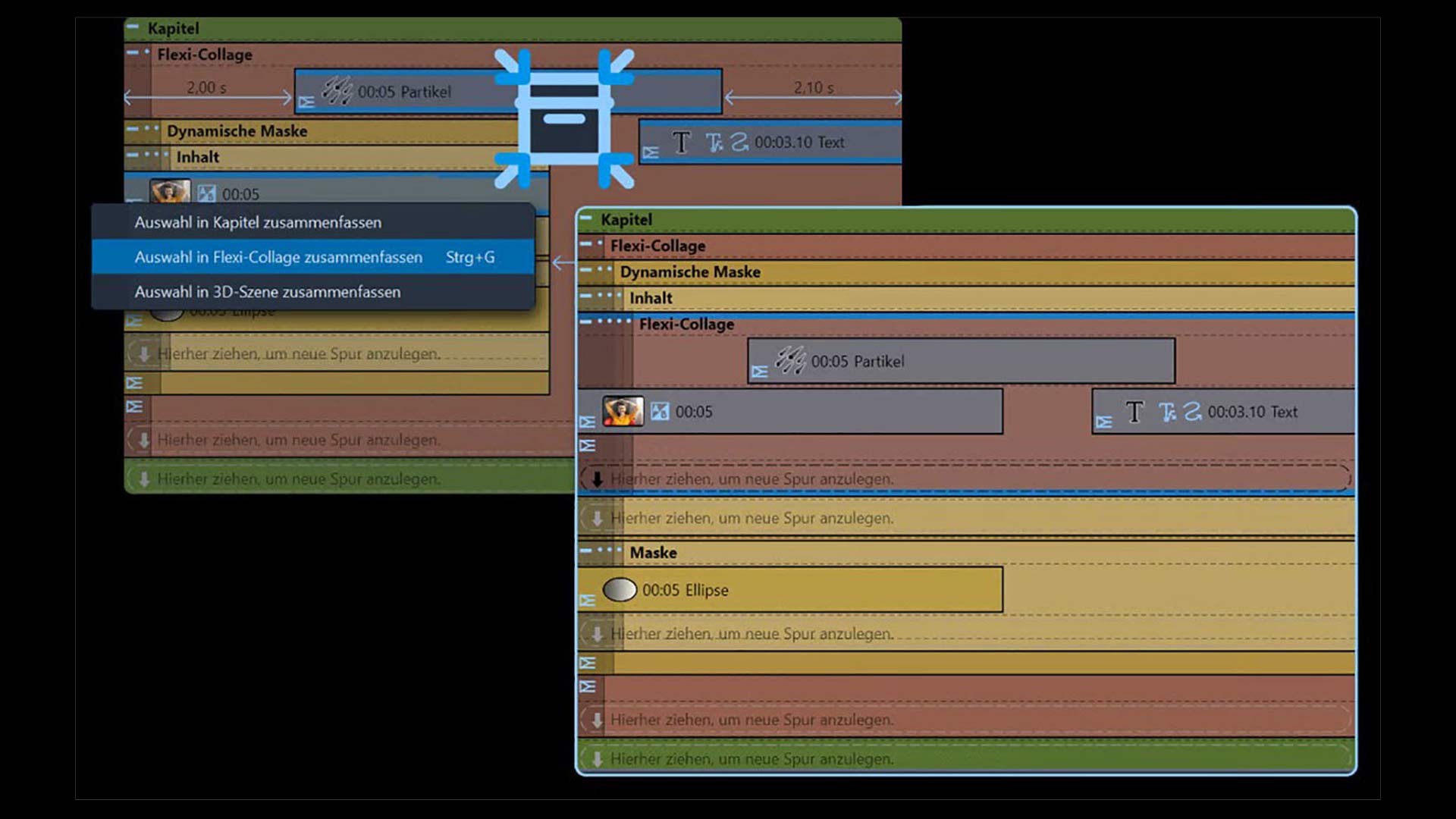Click the 2,10 s gap indicator
Viewport: 1456px width, 819px height.
813,97
